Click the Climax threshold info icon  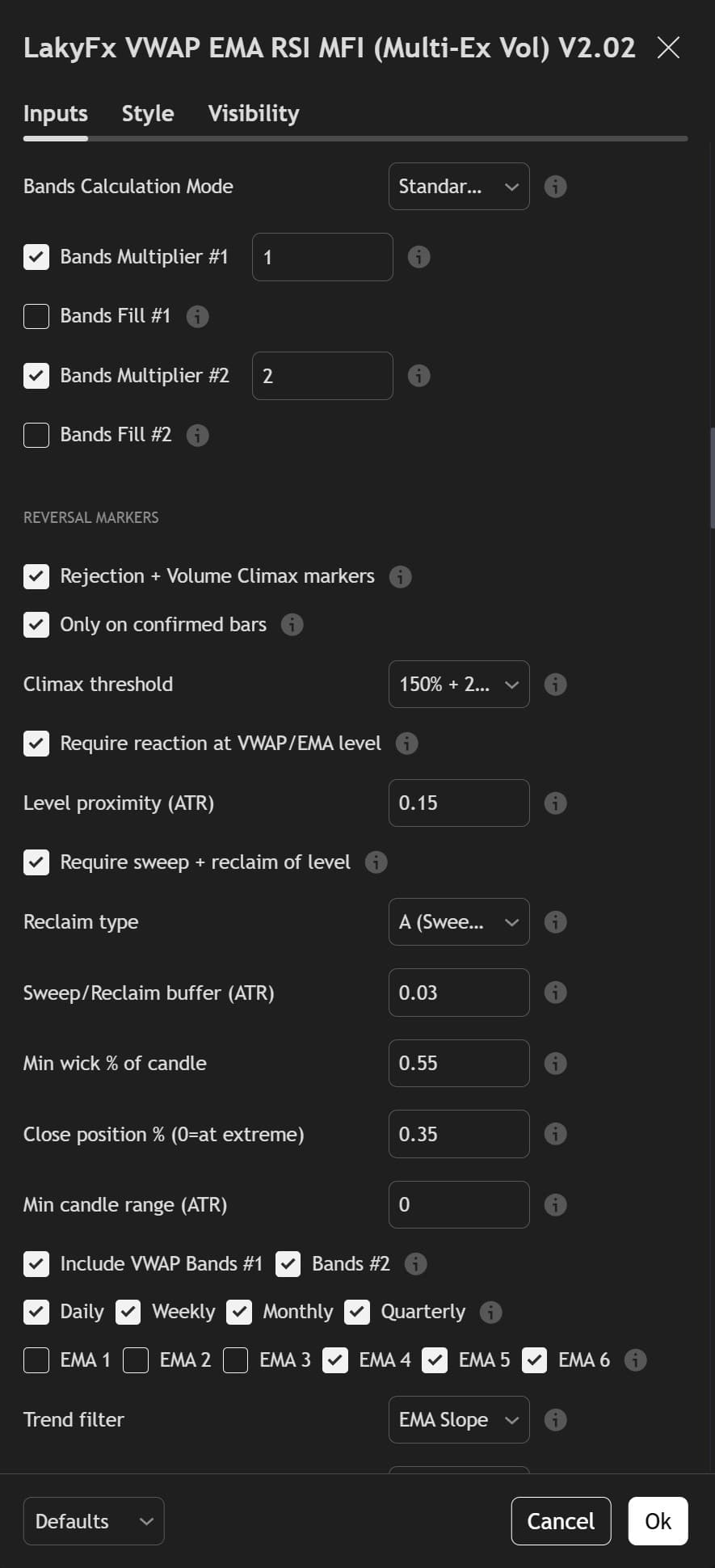pos(555,684)
